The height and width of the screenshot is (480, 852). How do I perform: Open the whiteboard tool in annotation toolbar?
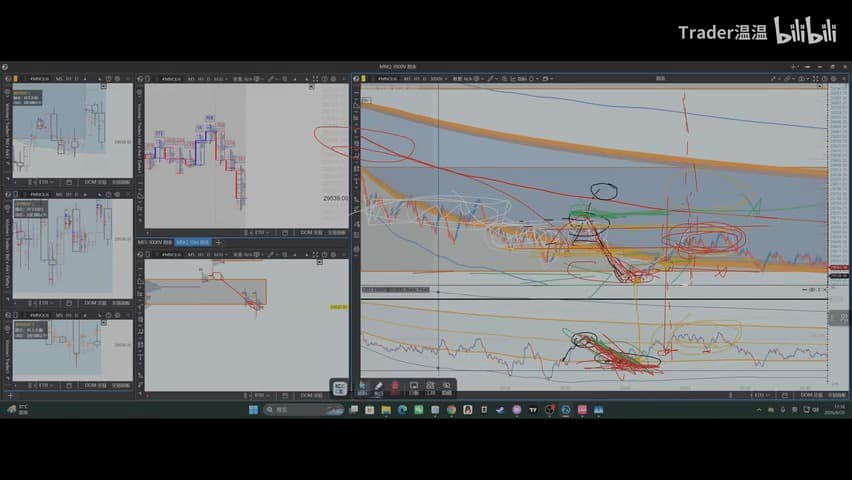coord(414,388)
